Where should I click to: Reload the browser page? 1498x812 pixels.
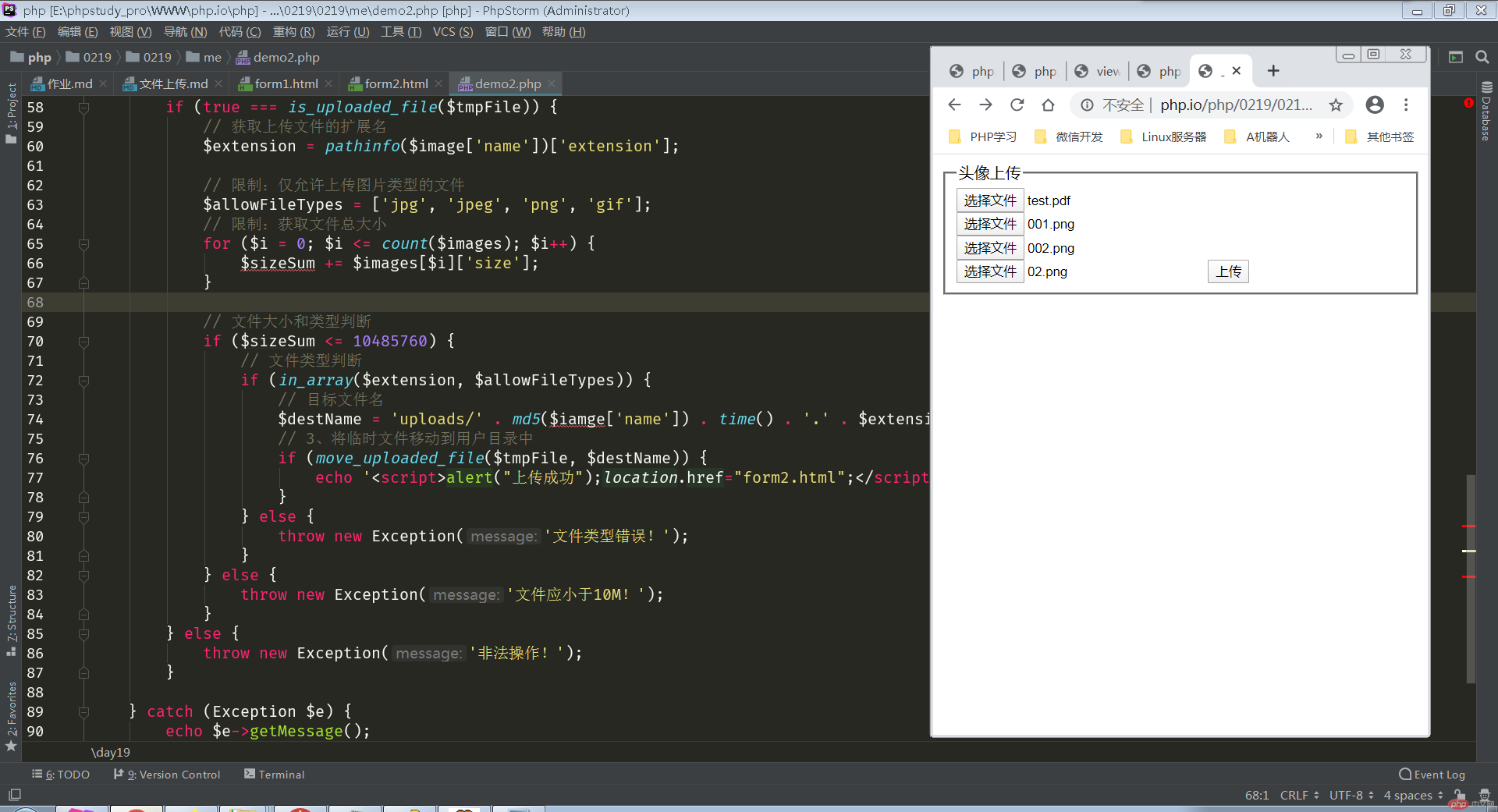1017,105
